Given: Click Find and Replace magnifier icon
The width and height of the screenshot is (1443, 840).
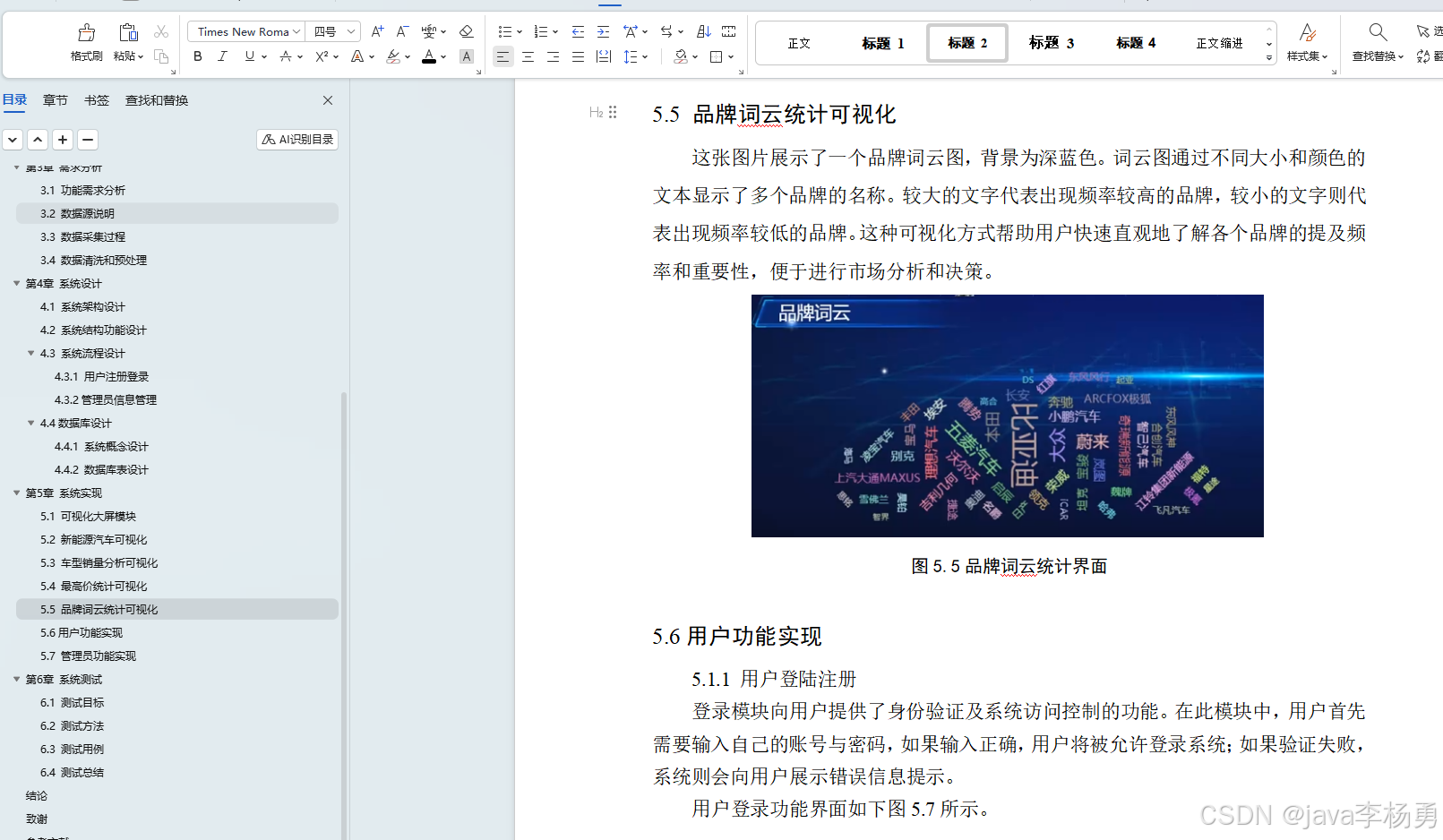Looking at the screenshot, I should pos(1378,33).
